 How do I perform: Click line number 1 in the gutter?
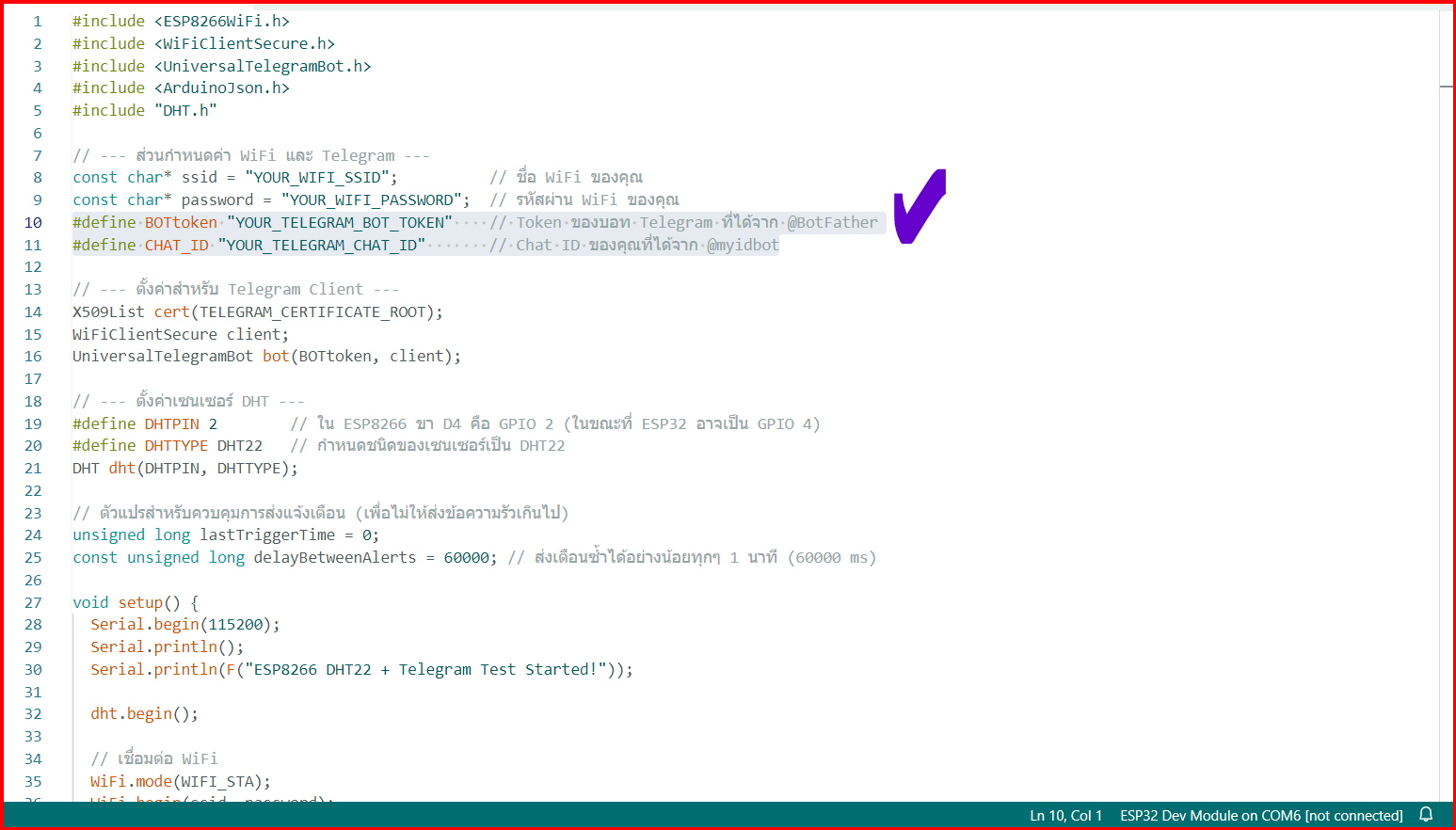pos(38,22)
